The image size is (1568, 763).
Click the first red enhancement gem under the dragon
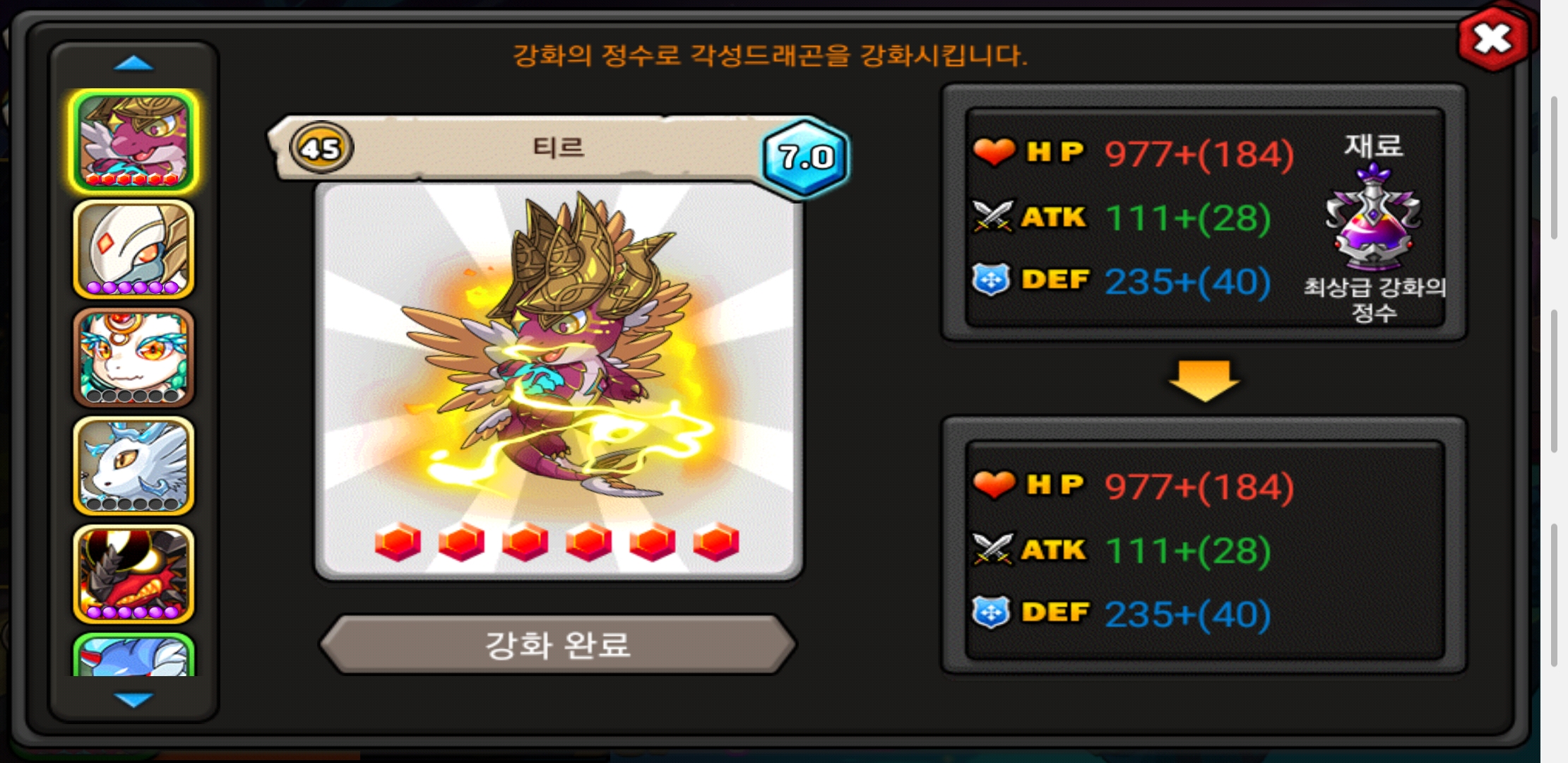pyautogui.click(x=398, y=543)
